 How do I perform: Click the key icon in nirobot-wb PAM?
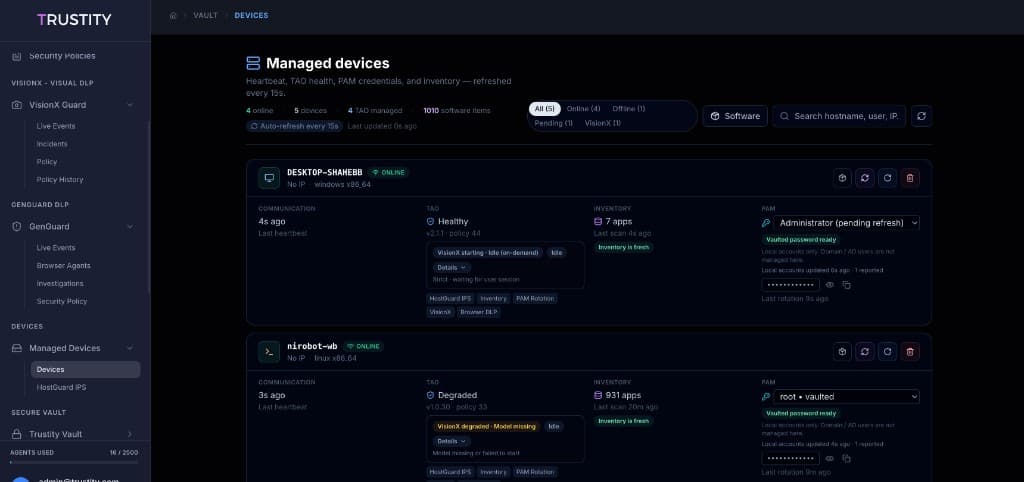(x=766, y=396)
